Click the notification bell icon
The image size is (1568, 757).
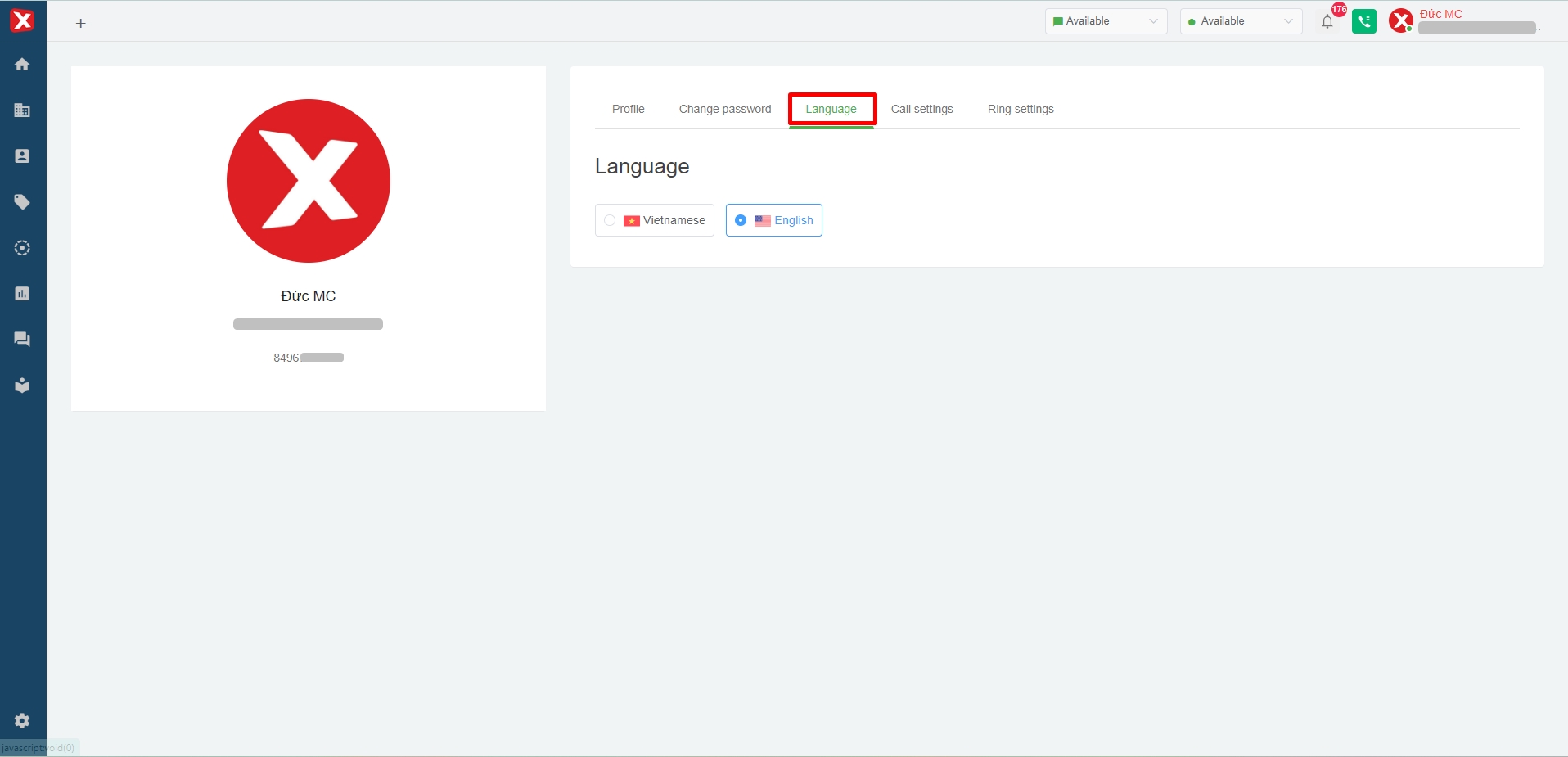click(x=1327, y=22)
